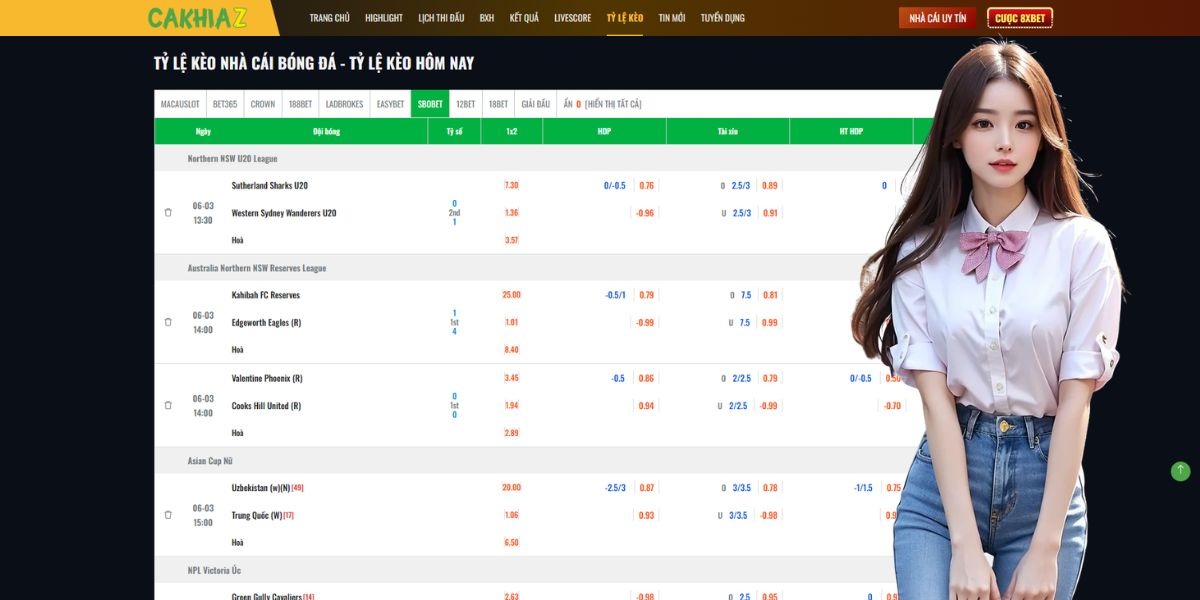Click team name Trung Quốc (W)
Viewport: 1200px width, 600px height.
(256, 515)
